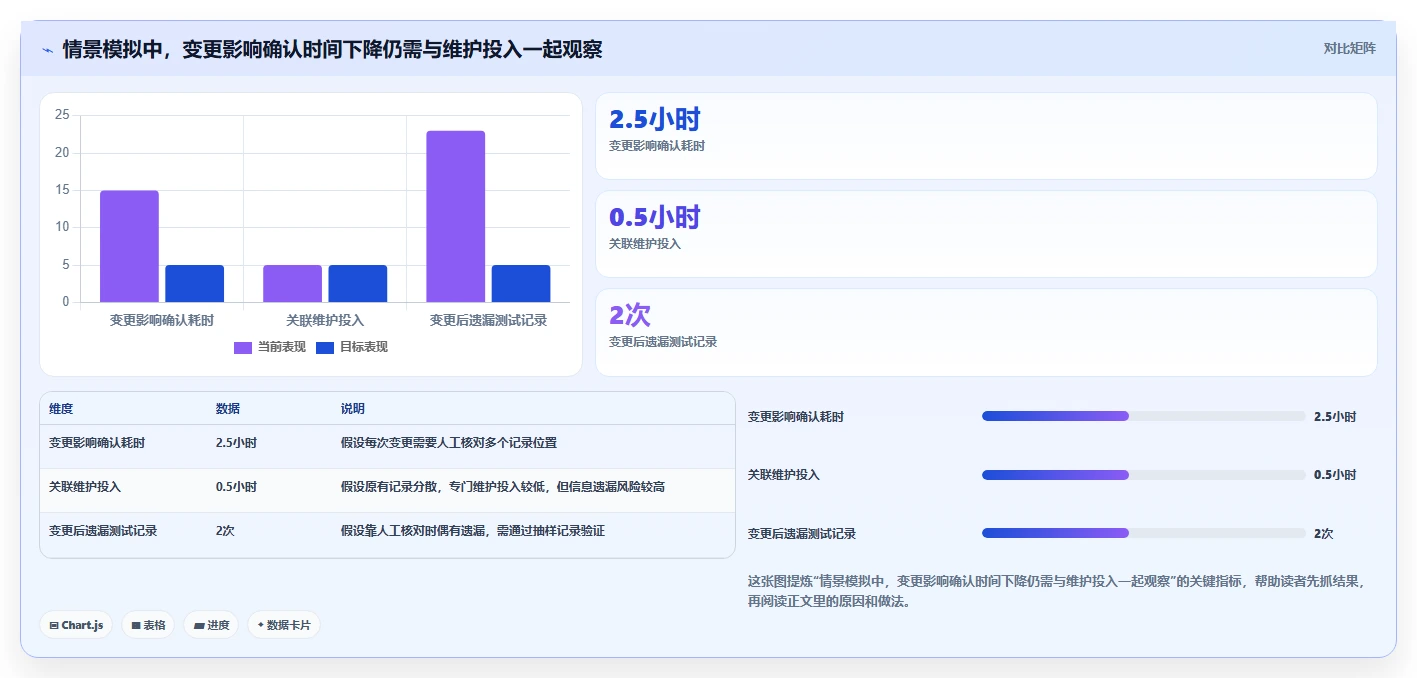Click the 变更后遗漏测试记录 progress bar
1417x678 pixels.
coord(1144,533)
